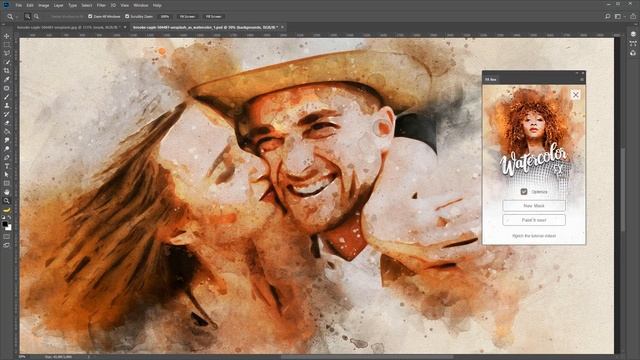Select the Horizontal Type tool
Image resolution: width=640 pixels, height=360 pixels.
pyautogui.click(x=7, y=166)
